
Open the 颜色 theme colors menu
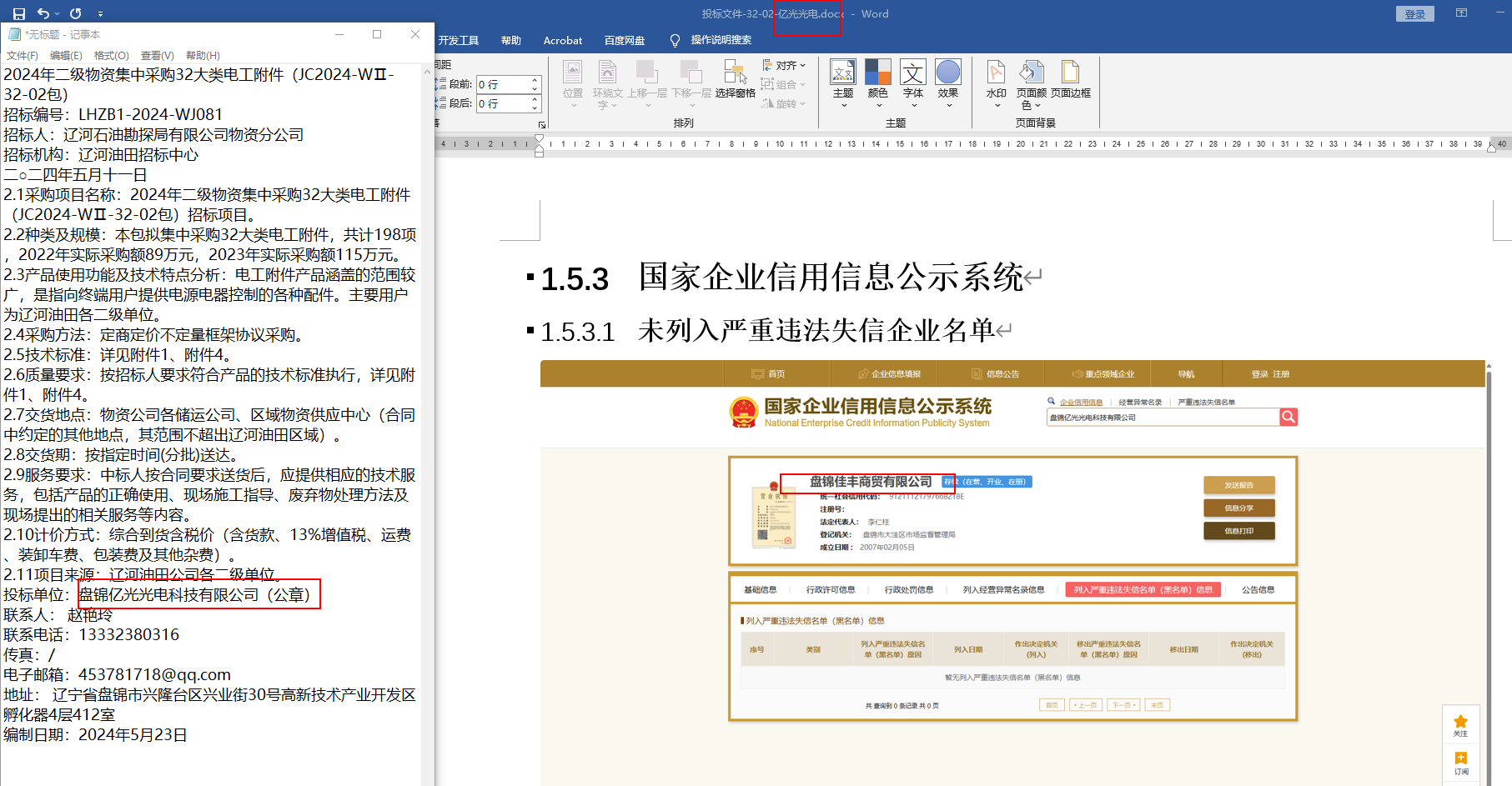878,83
